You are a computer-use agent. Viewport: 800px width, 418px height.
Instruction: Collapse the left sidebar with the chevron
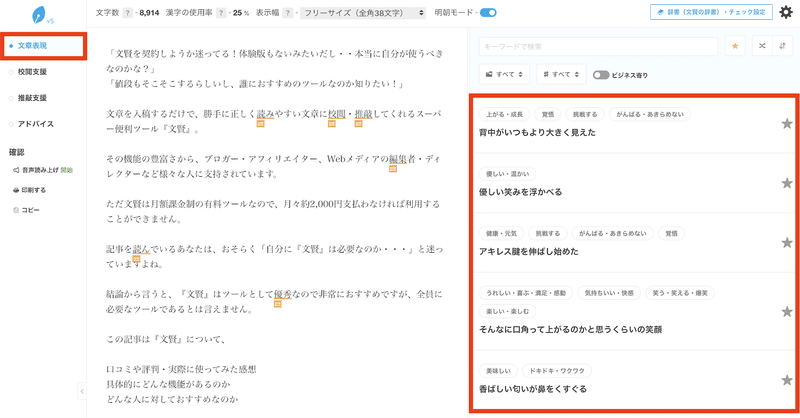point(82,391)
